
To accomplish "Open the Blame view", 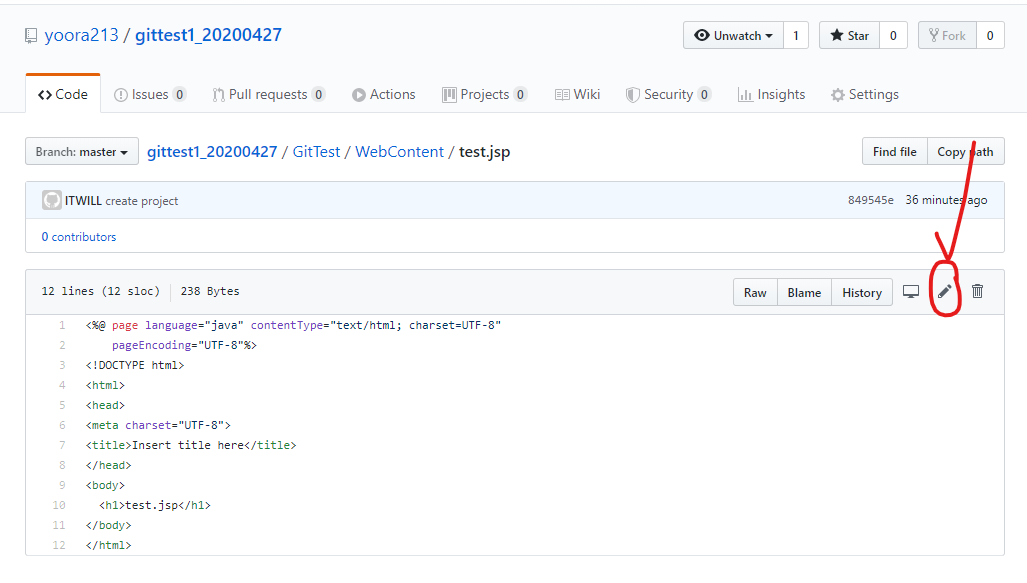I will pyautogui.click(x=804, y=292).
